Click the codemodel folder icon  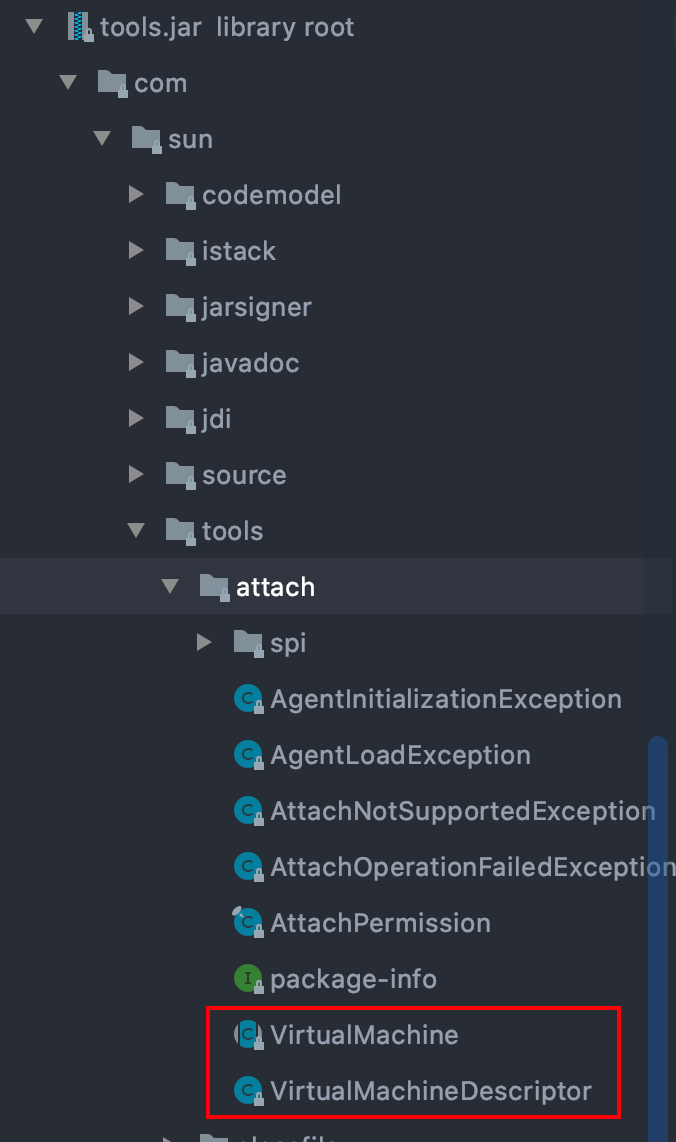(180, 195)
